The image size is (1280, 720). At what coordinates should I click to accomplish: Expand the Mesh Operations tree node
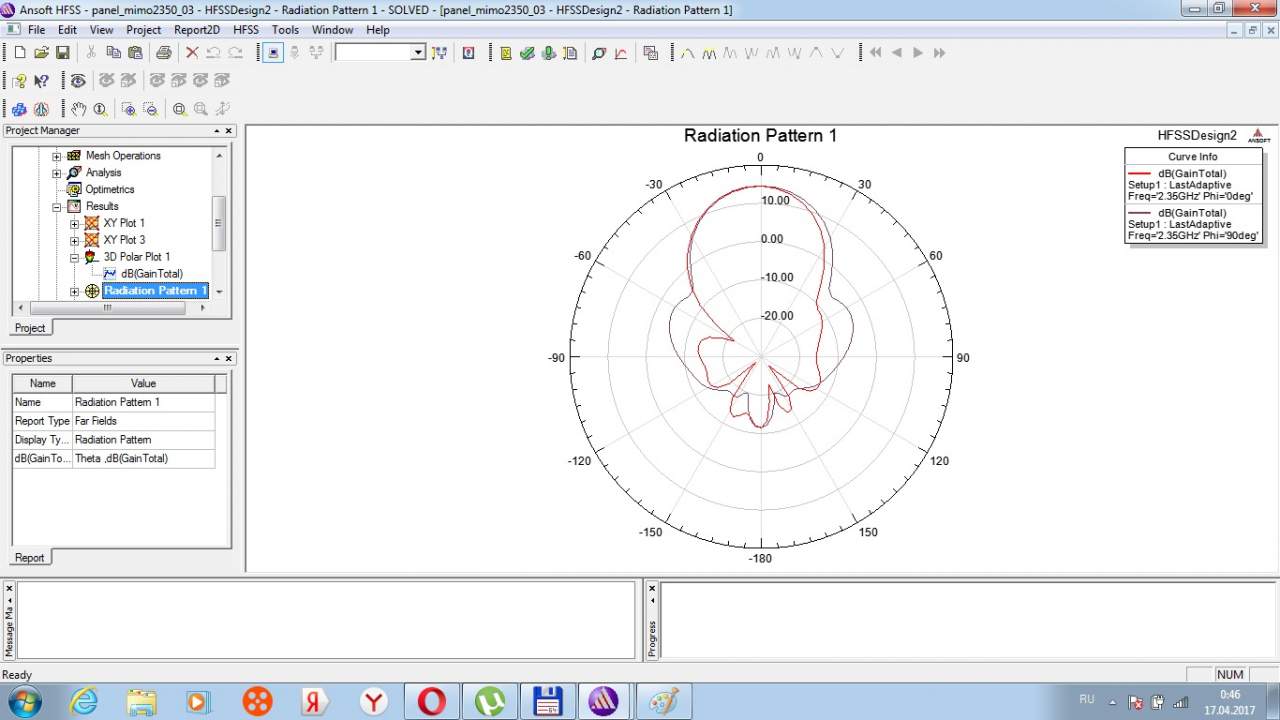(57, 156)
